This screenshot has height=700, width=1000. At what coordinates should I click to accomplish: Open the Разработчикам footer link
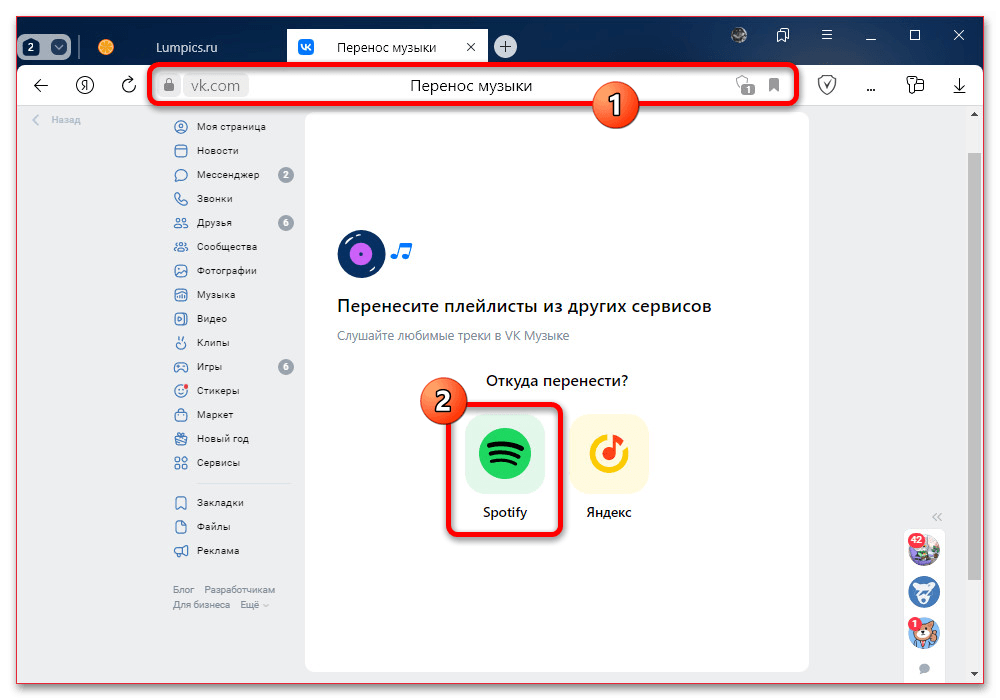(240, 590)
